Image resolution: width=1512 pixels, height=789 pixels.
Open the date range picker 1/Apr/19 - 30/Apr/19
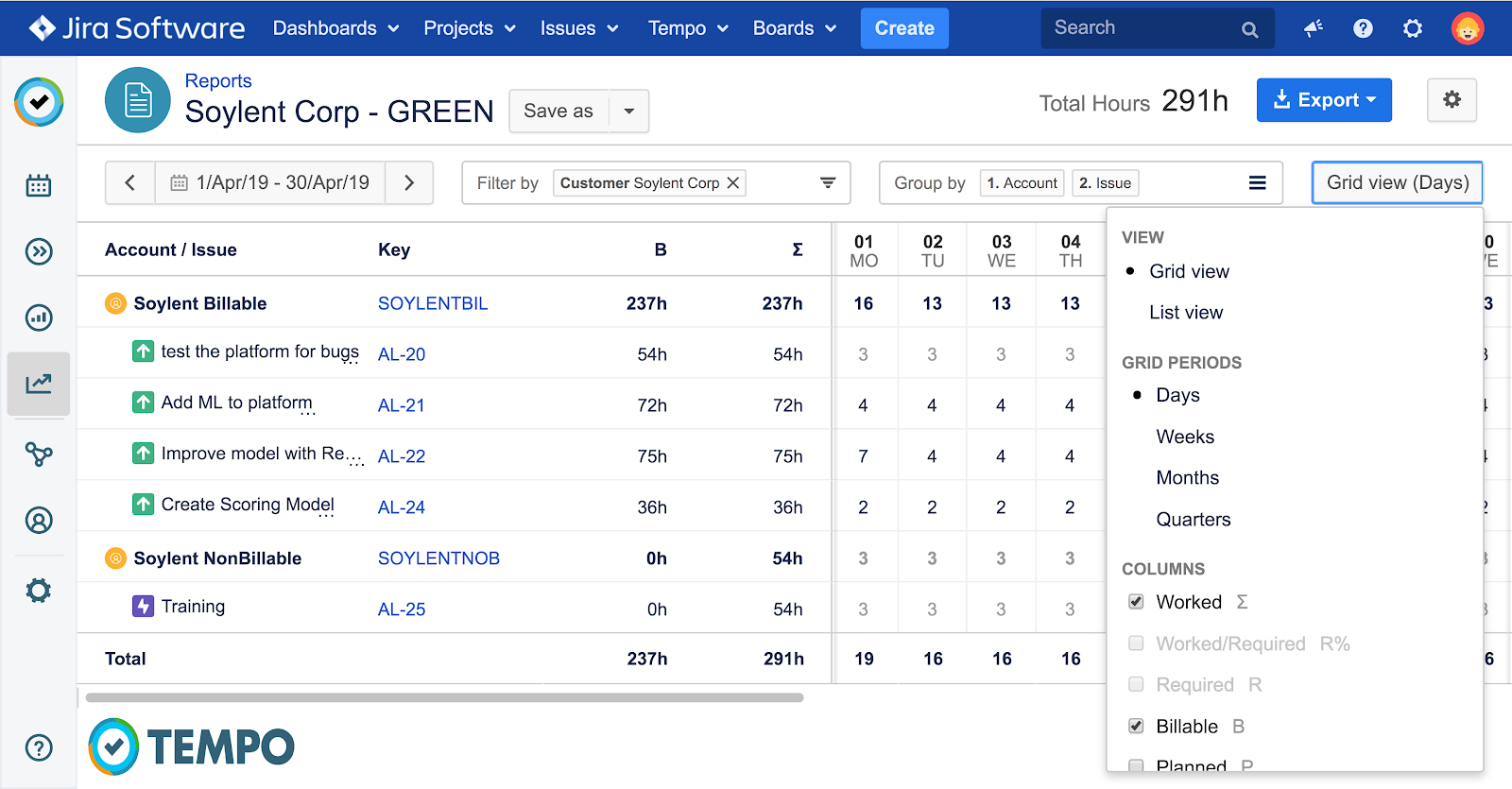[270, 182]
